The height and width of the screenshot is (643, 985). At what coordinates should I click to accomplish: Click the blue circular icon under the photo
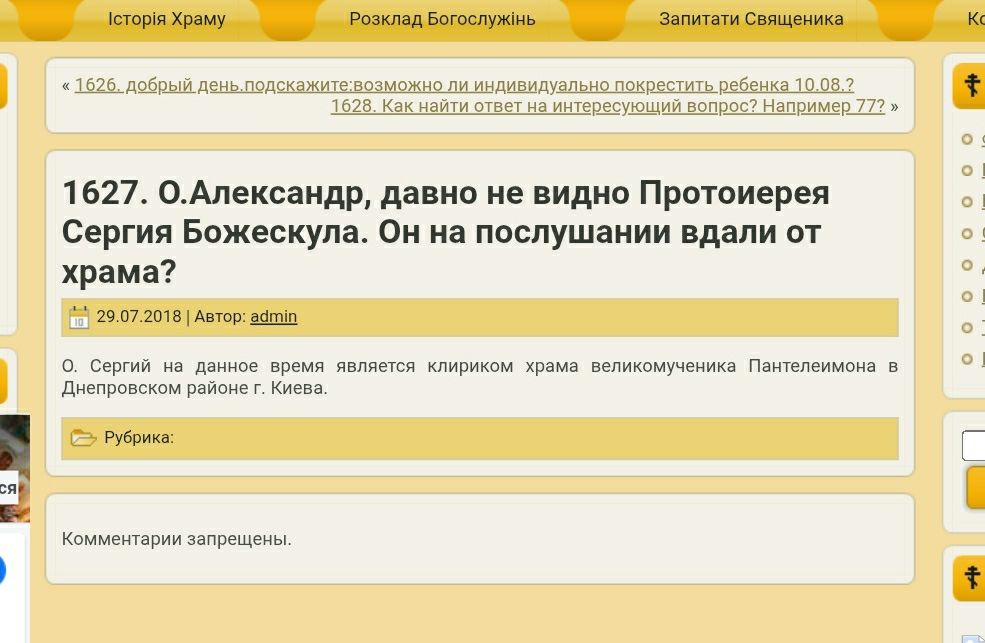(x=2, y=571)
